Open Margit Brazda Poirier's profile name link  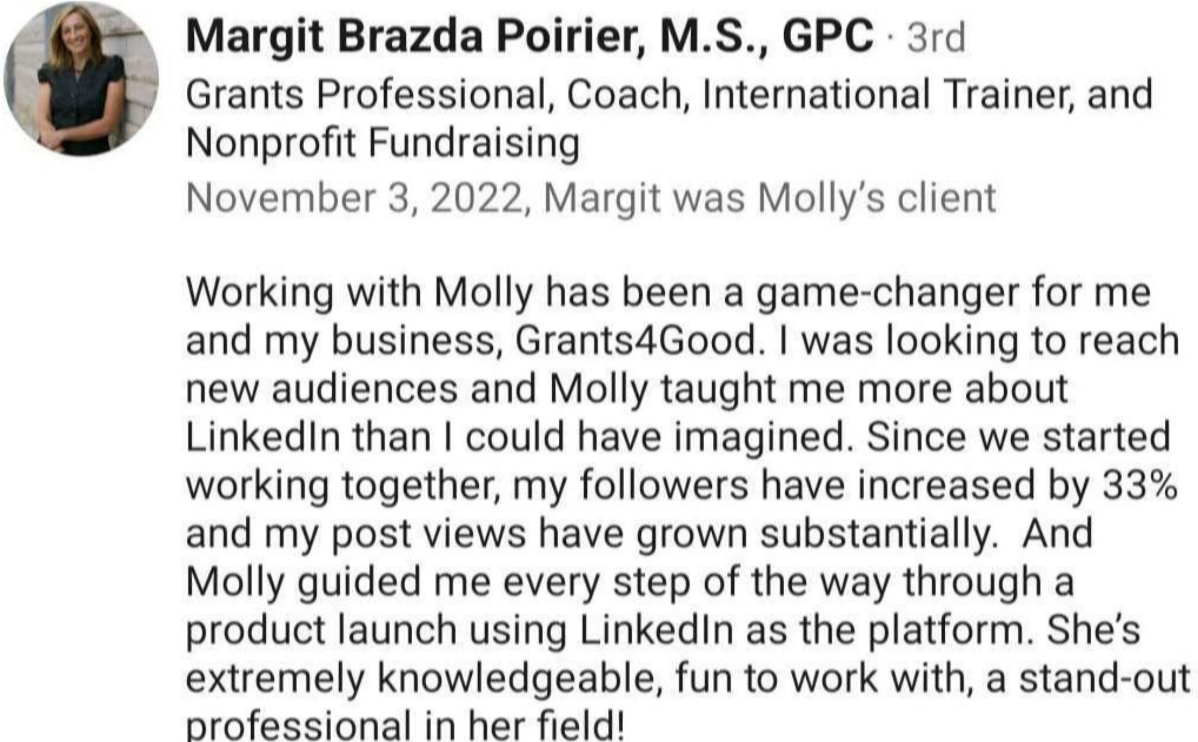coord(529,36)
